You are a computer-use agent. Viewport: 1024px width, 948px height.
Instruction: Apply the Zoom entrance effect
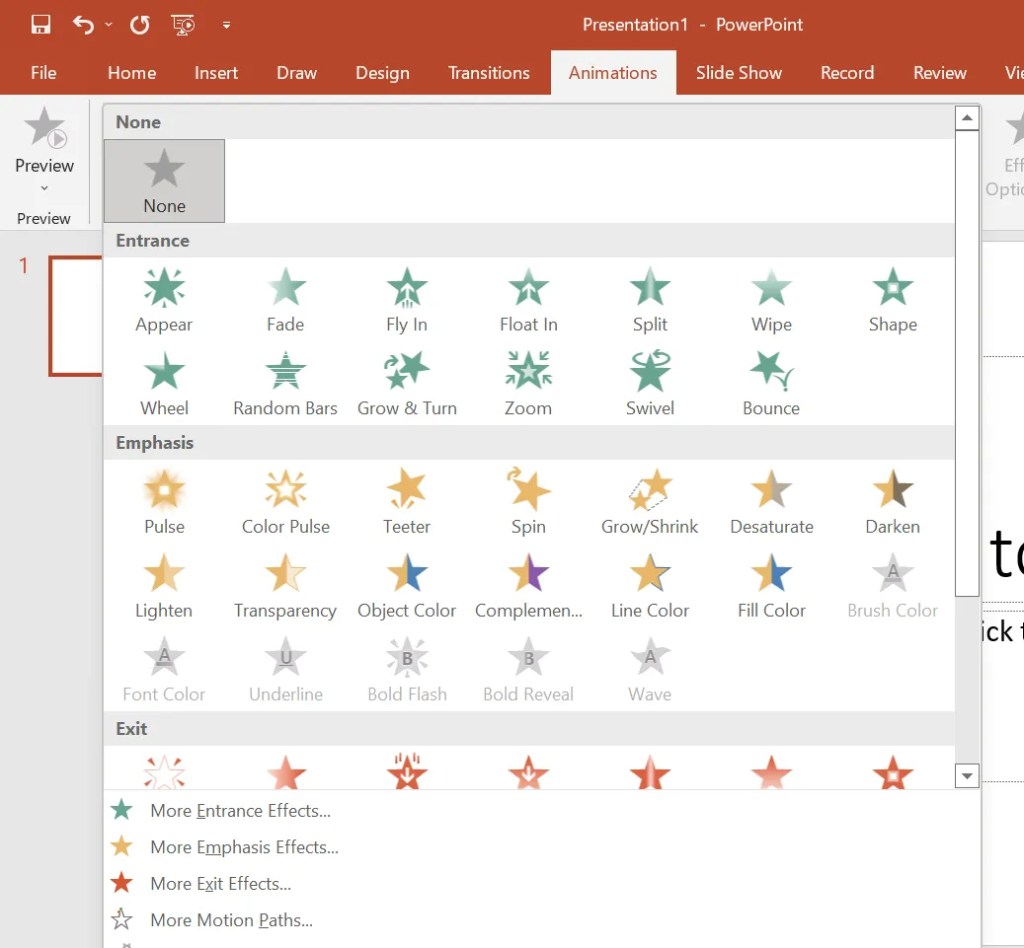click(x=528, y=383)
